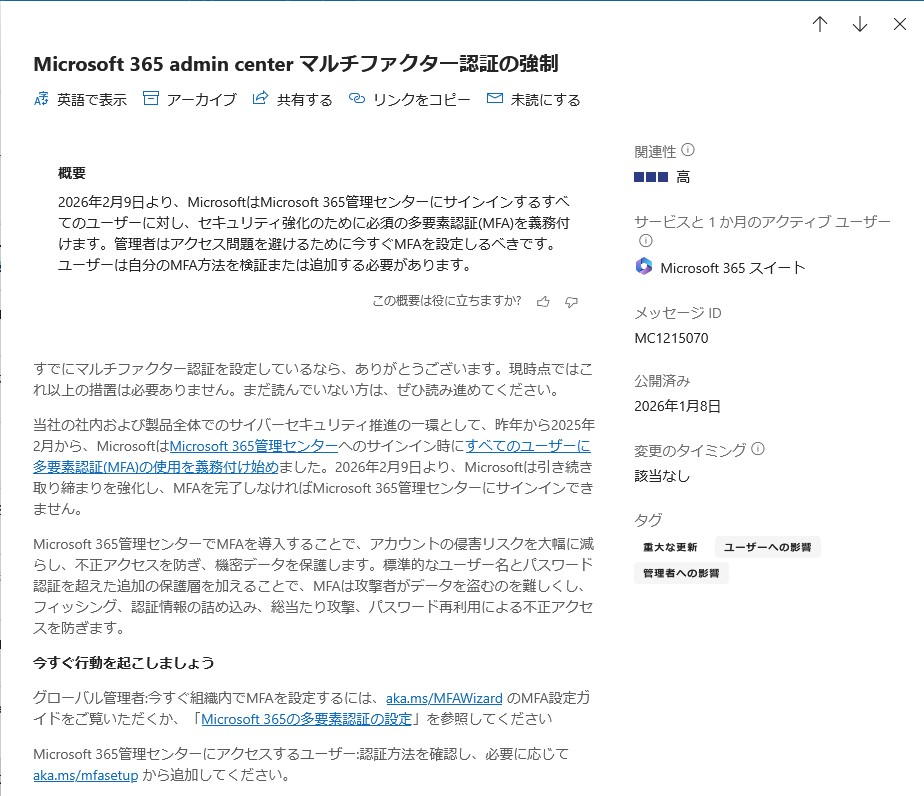Open the aka.ms/mfasetup link
The image size is (924, 796).
click(x=85, y=775)
